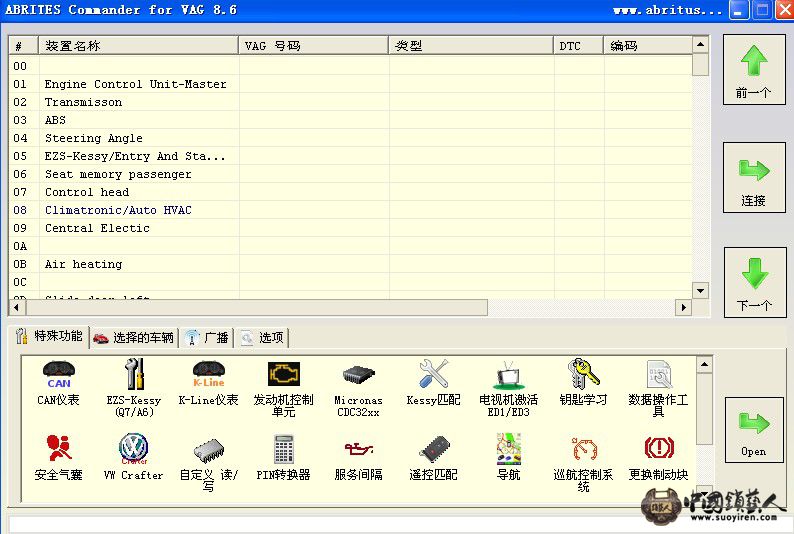Open 服务间隔 service interval function
Image resolution: width=794 pixels, height=534 pixels.
pyautogui.click(x=358, y=459)
